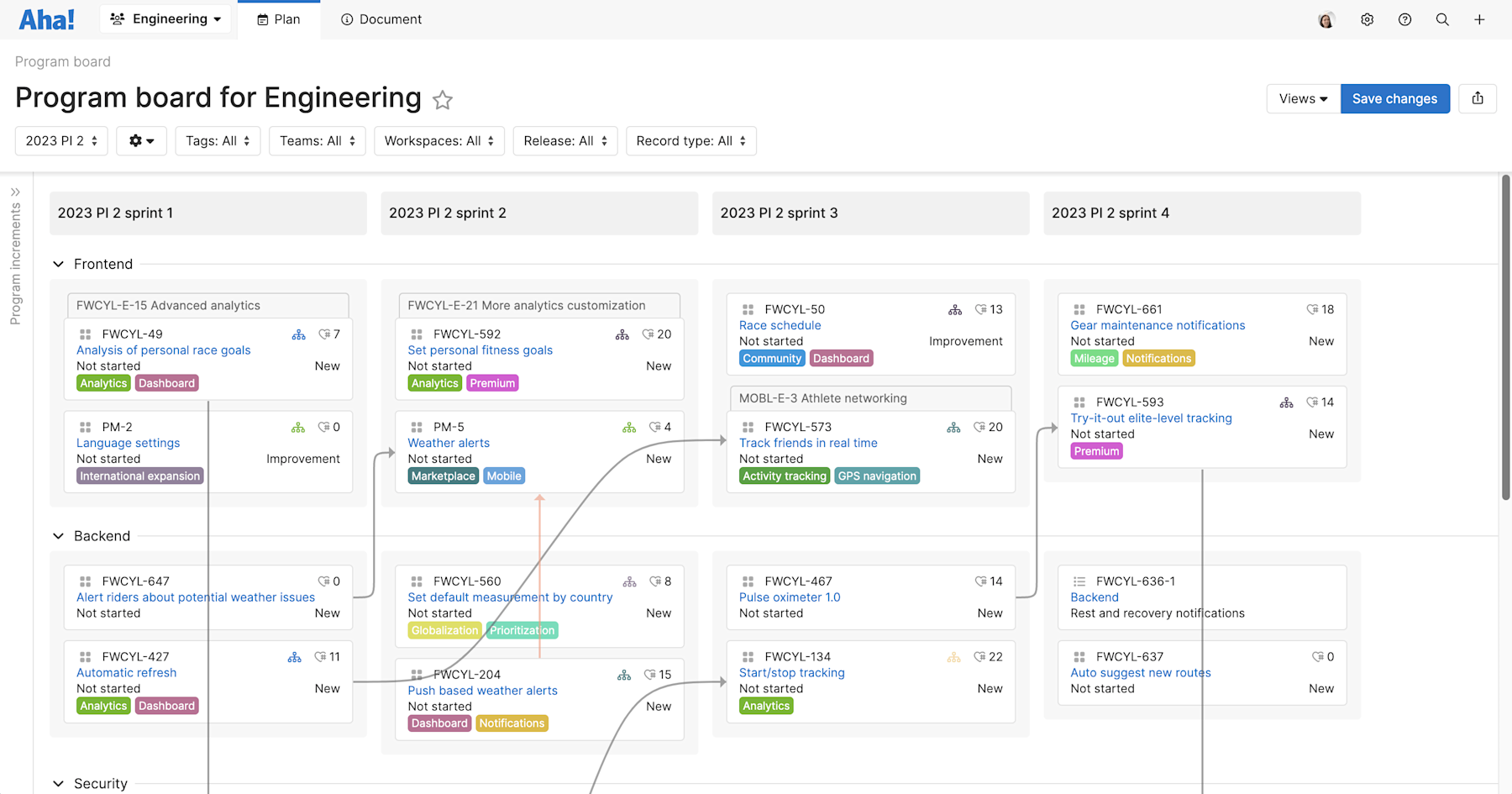The image size is (1512, 794).
Task: Open the board customization gear in the filter bar
Action: pyautogui.click(x=140, y=140)
